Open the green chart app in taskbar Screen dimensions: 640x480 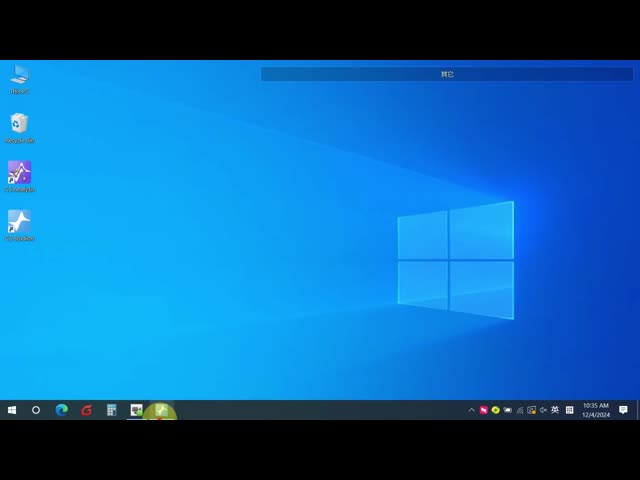click(161, 410)
